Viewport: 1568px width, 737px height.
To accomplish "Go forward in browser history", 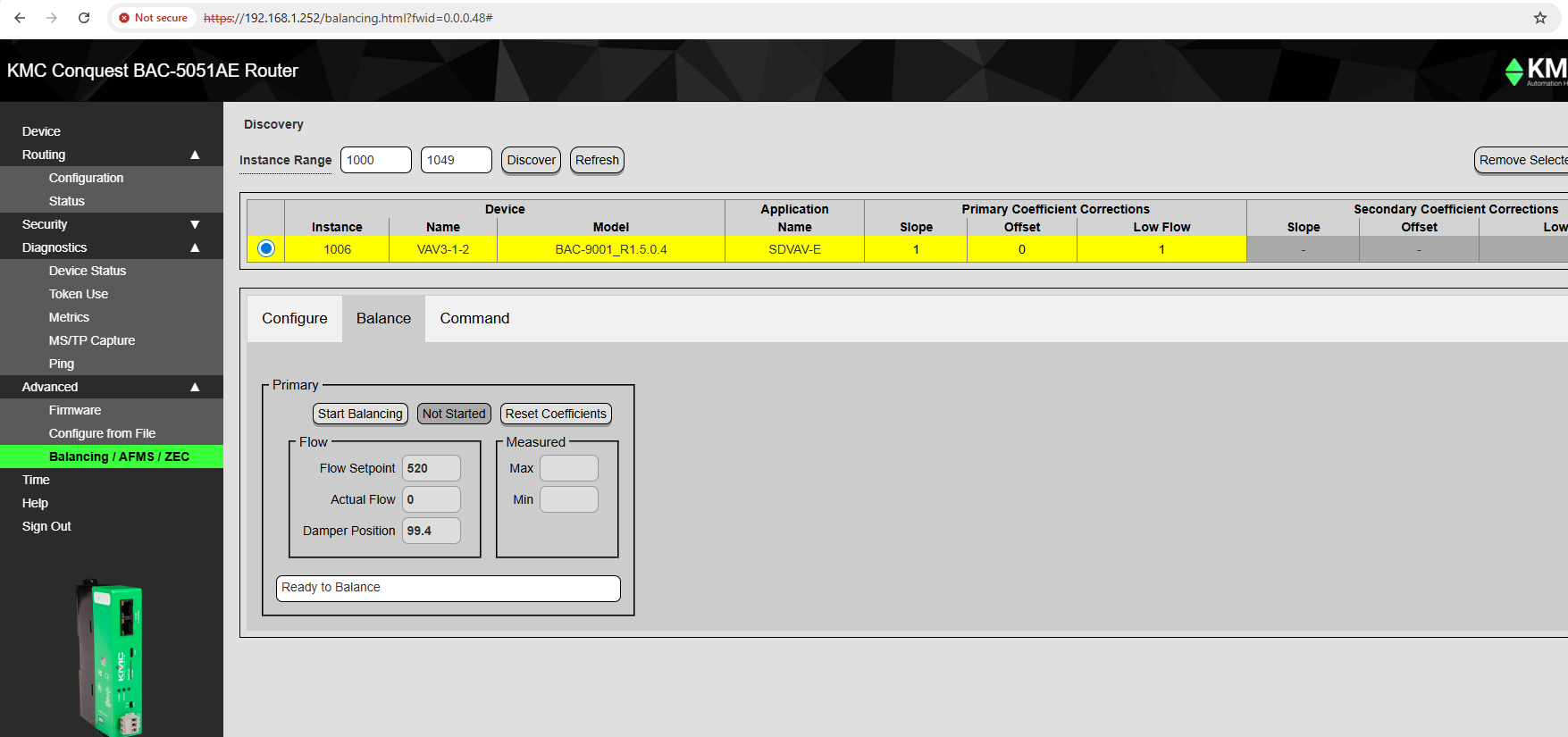I will [x=52, y=18].
